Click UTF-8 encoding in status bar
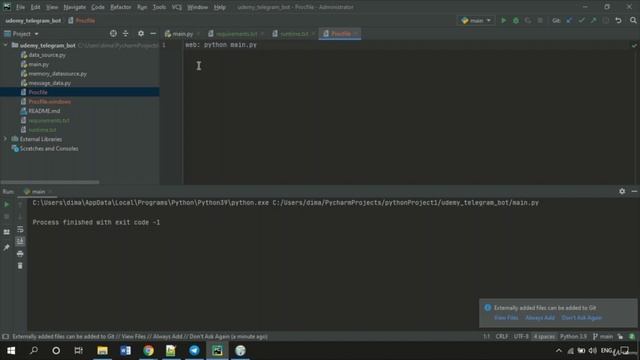 (x=521, y=336)
